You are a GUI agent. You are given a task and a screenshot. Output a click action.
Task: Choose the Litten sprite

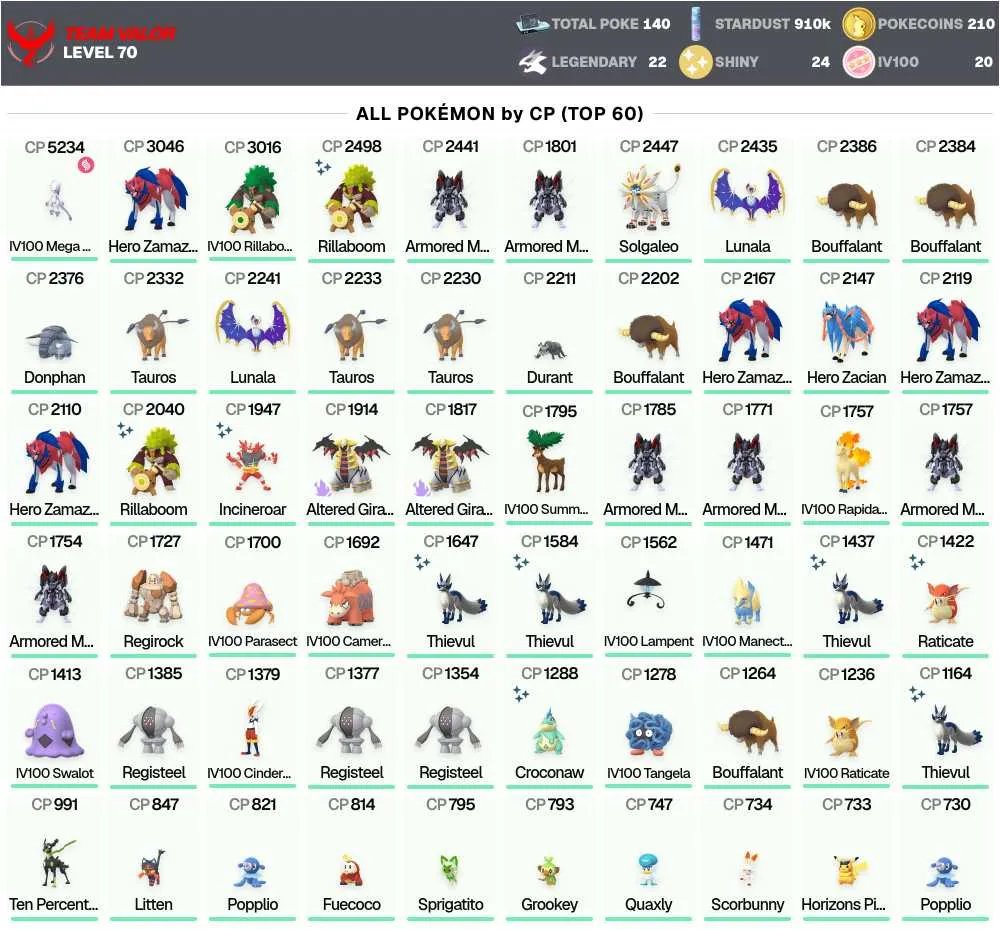point(153,868)
